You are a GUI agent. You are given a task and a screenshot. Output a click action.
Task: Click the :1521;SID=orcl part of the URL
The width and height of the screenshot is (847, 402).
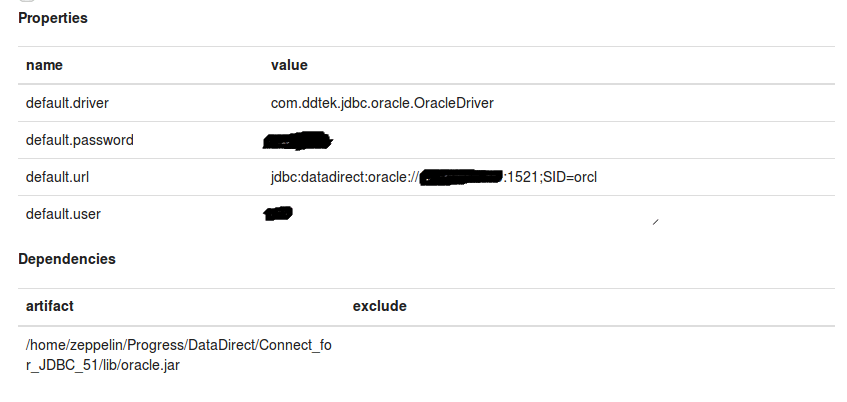coord(549,177)
